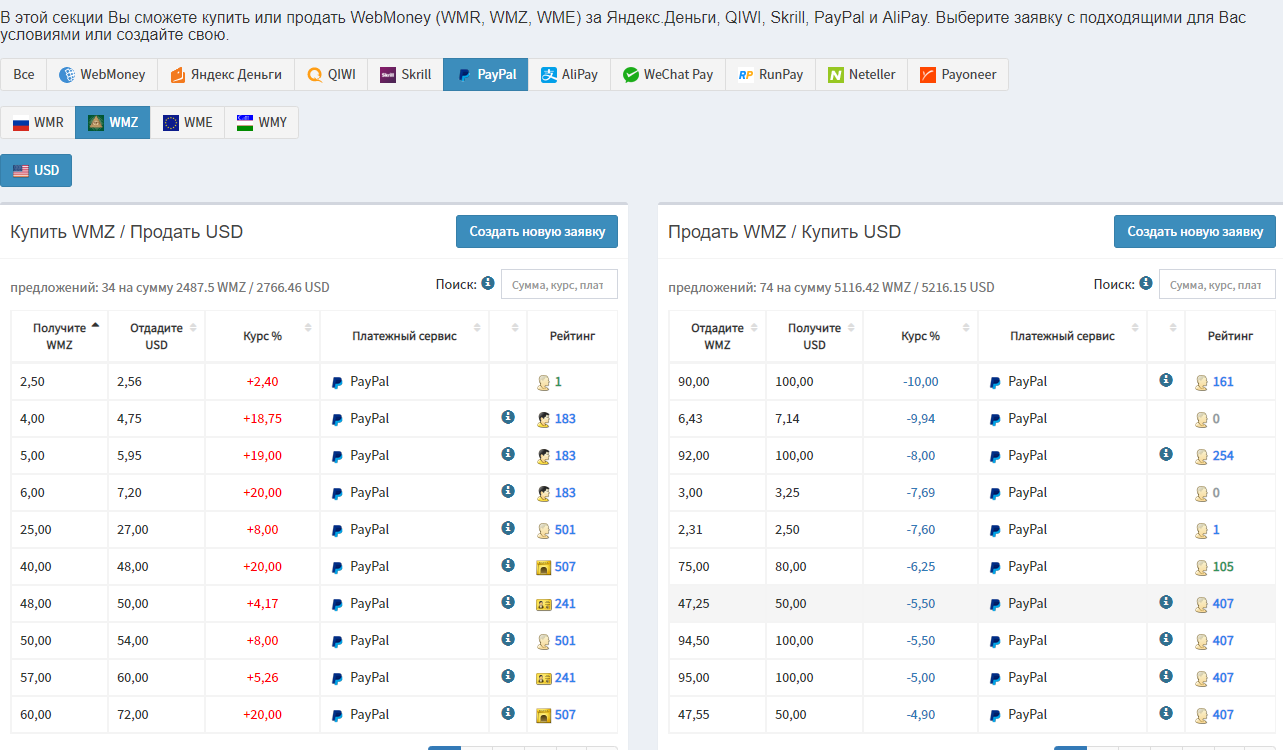Sort sell table by Отдадите WMZ column
Image resolution: width=1283 pixels, height=750 pixels.
[x=717, y=336]
